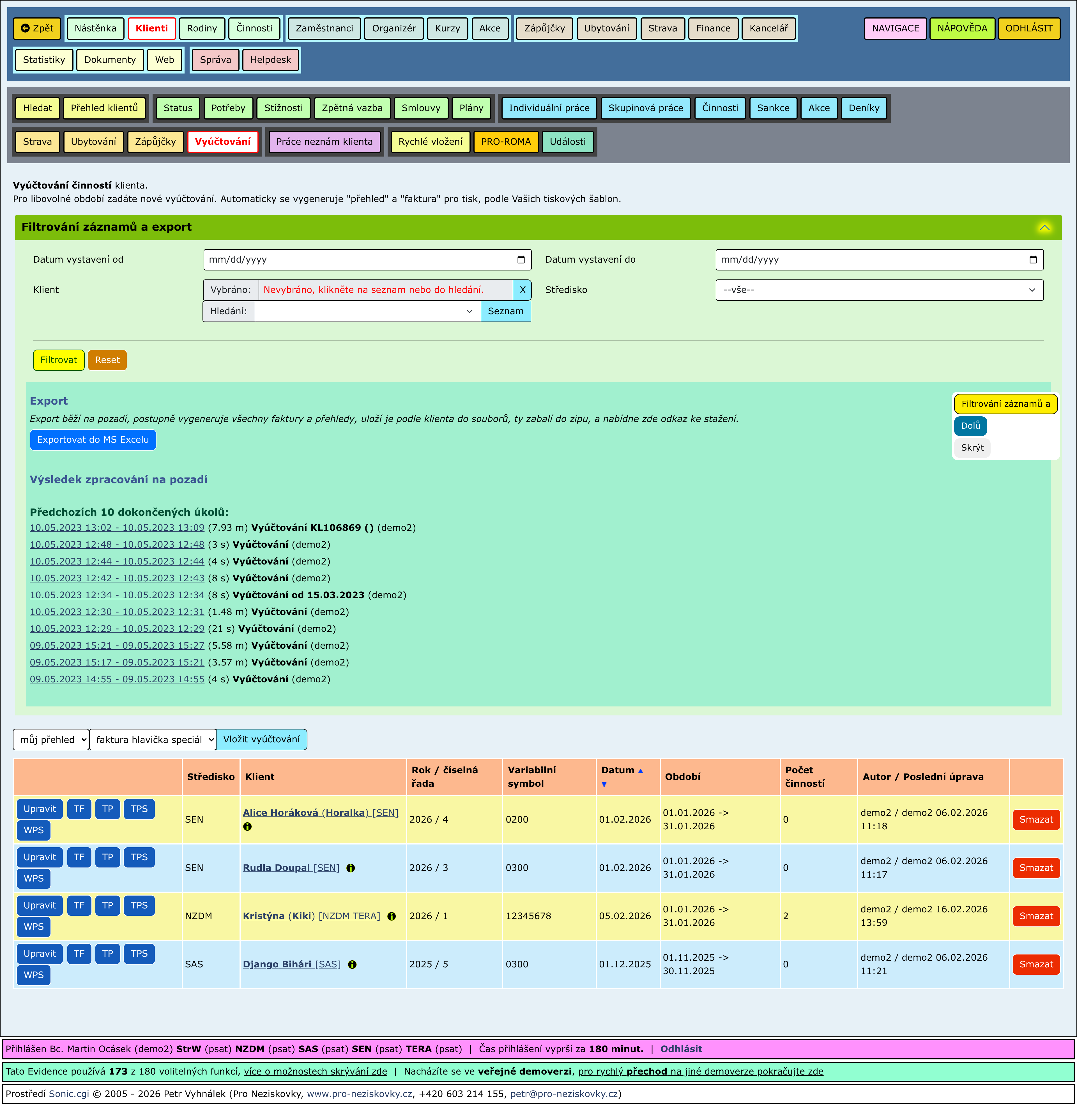Sort Datum column ascending arrow
Viewport: 1077px width, 1120px height.
tap(641, 771)
